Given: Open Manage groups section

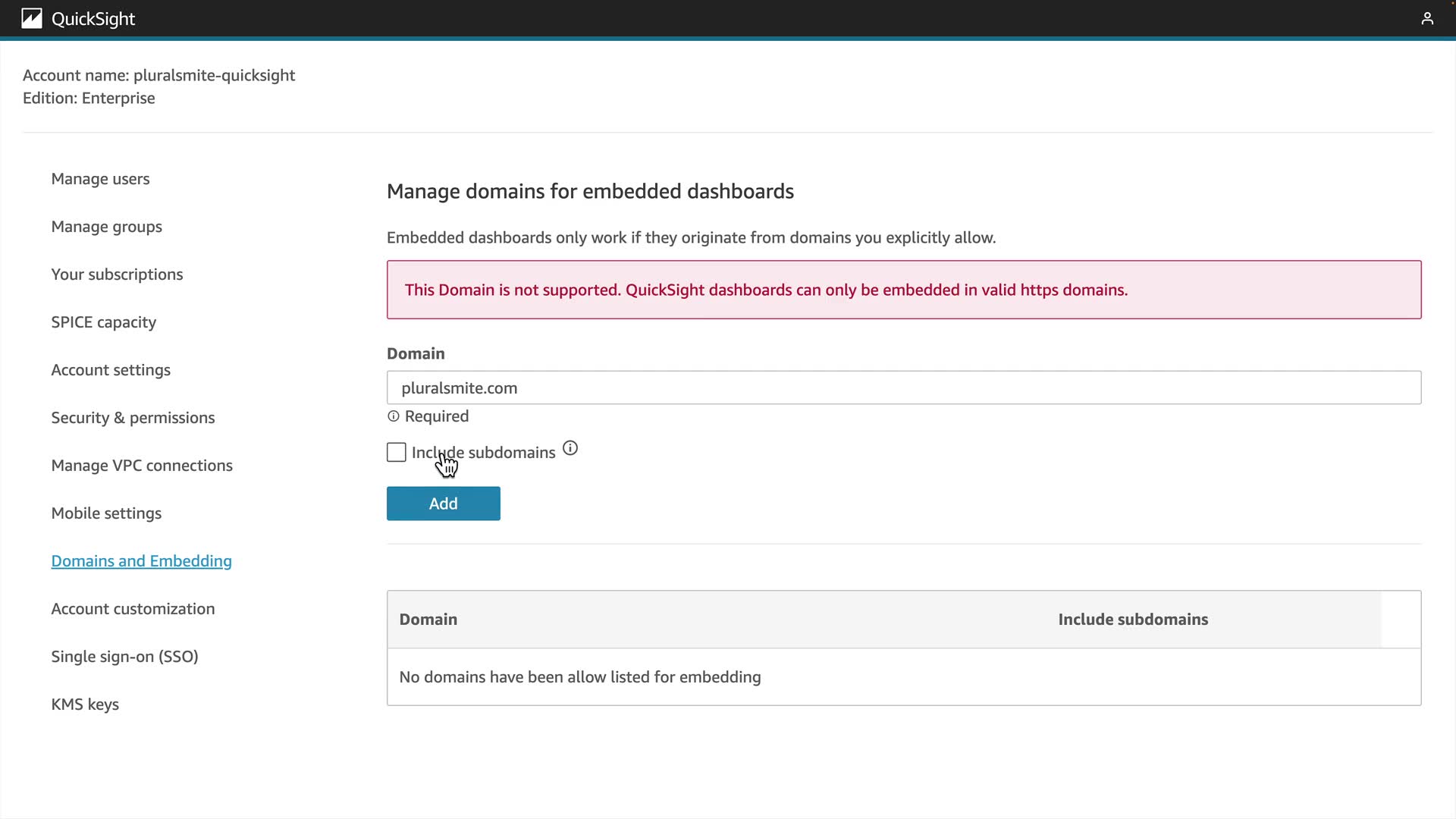Looking at the screenshot, I should [106, 227].
